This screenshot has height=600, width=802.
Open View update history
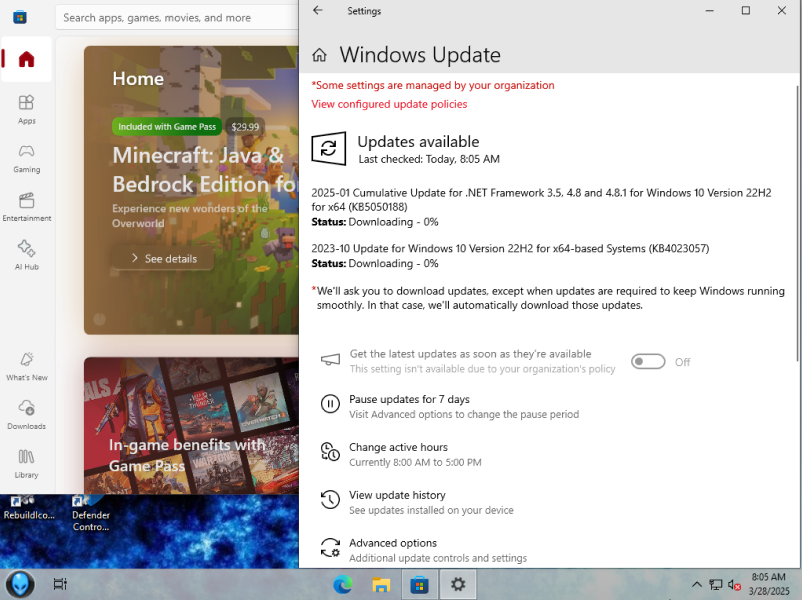pyautogui.click(x=397, y=495)
